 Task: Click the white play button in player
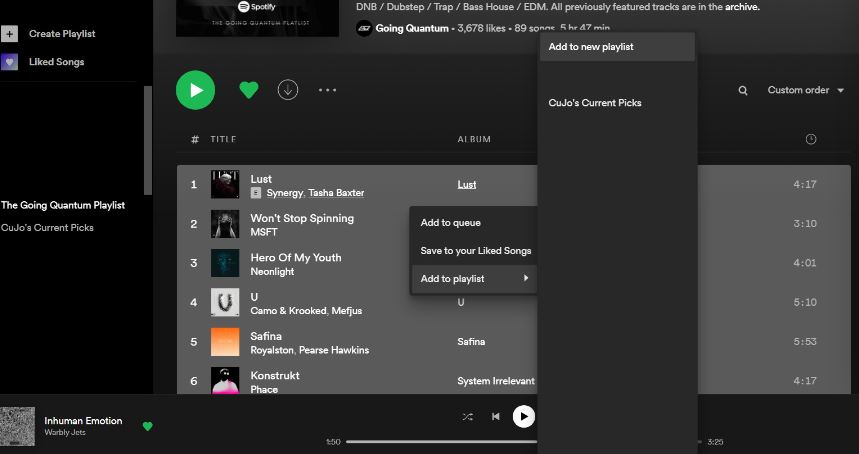[524, 417]
